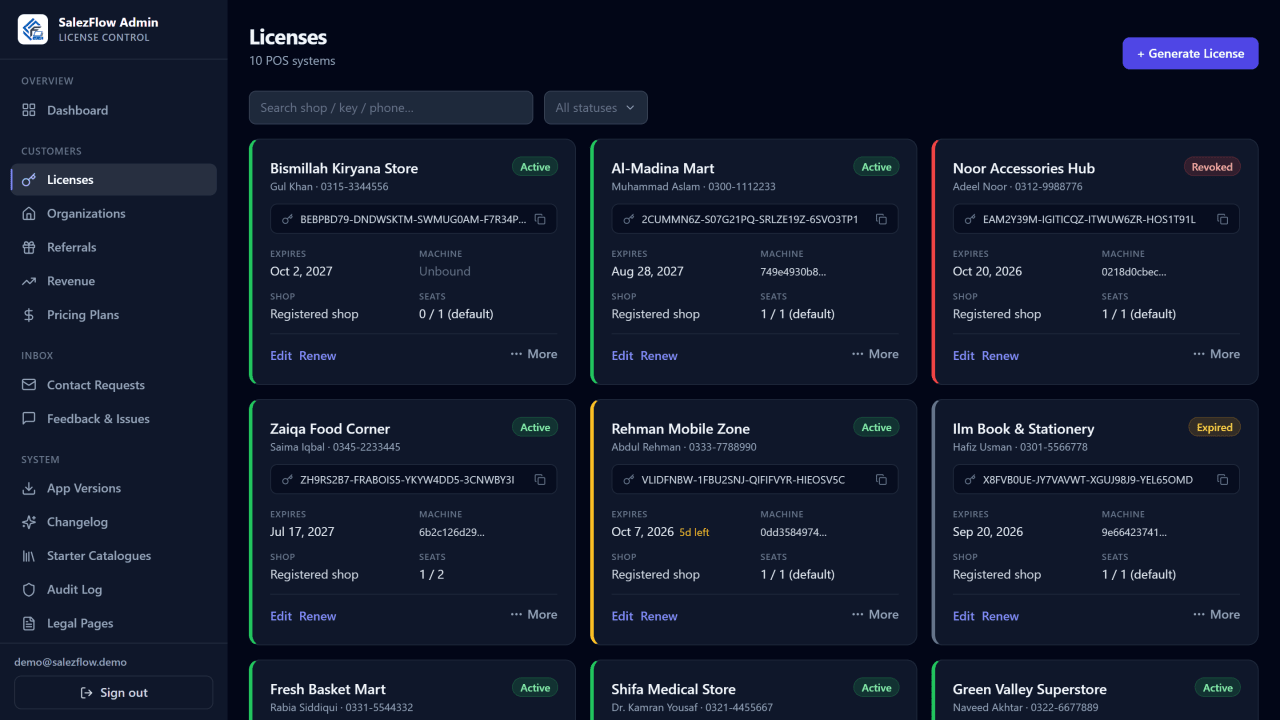Click the Feedback & Issues chat icon
Screen dimensions: 1280x720
(x=29, y=419)
